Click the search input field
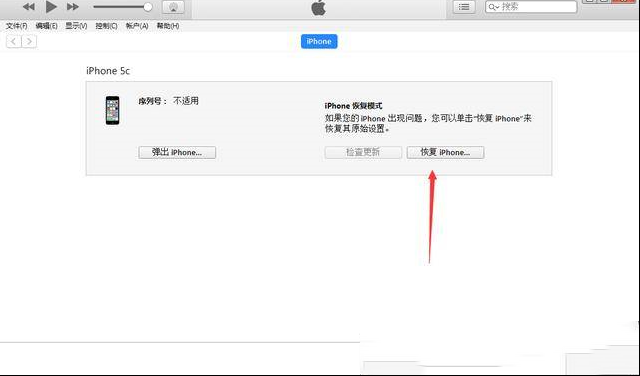640x376 pixels. (x=531, y=7)
